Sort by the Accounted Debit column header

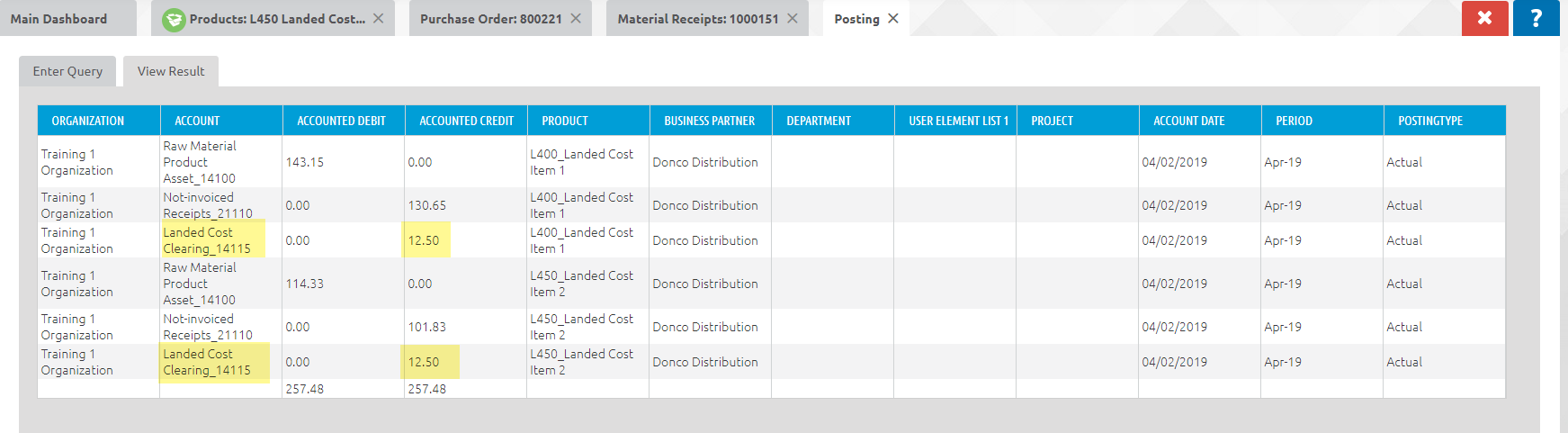coord(341,121)
